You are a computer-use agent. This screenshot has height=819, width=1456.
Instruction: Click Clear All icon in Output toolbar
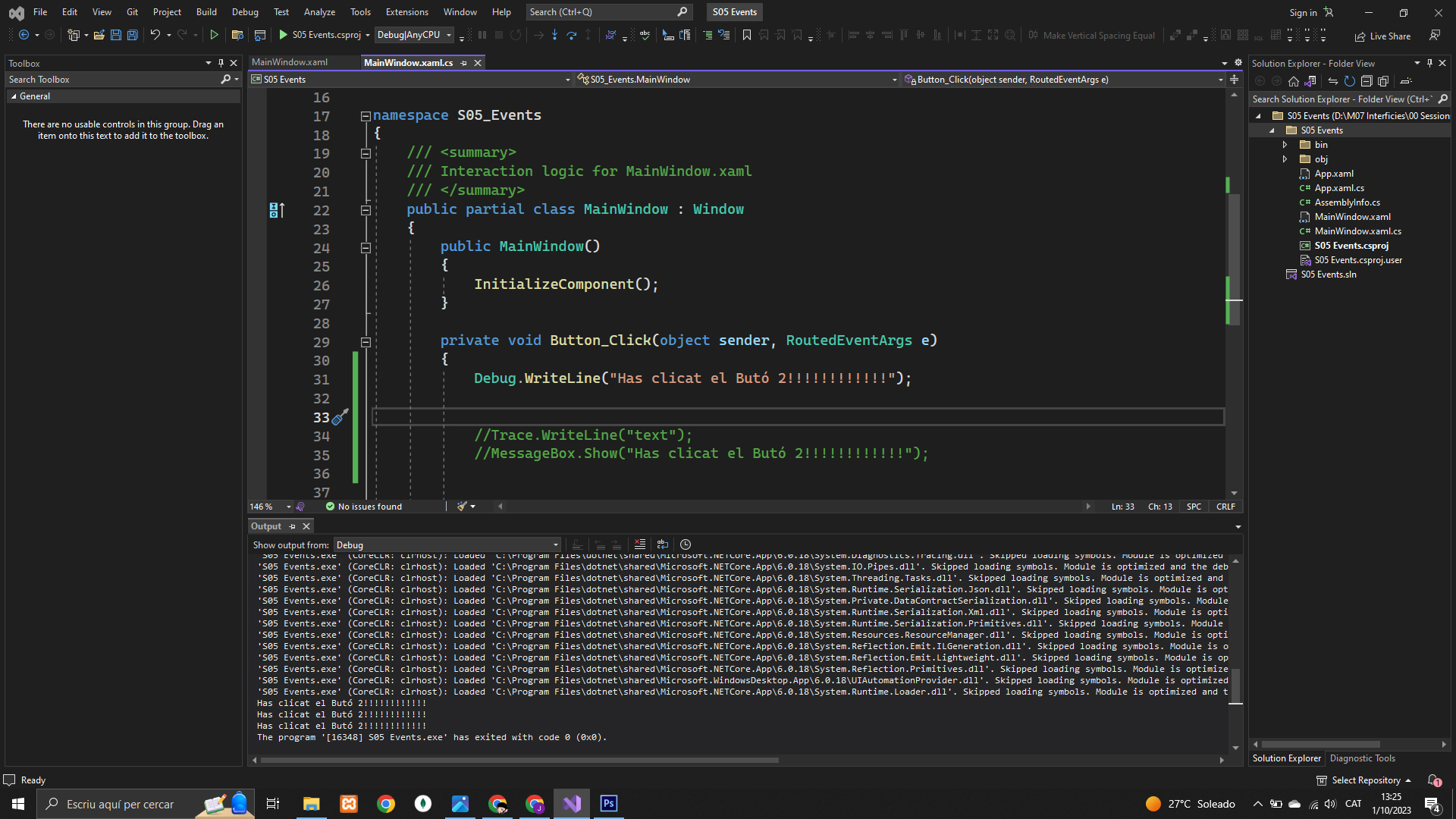(x=640, y=544)
